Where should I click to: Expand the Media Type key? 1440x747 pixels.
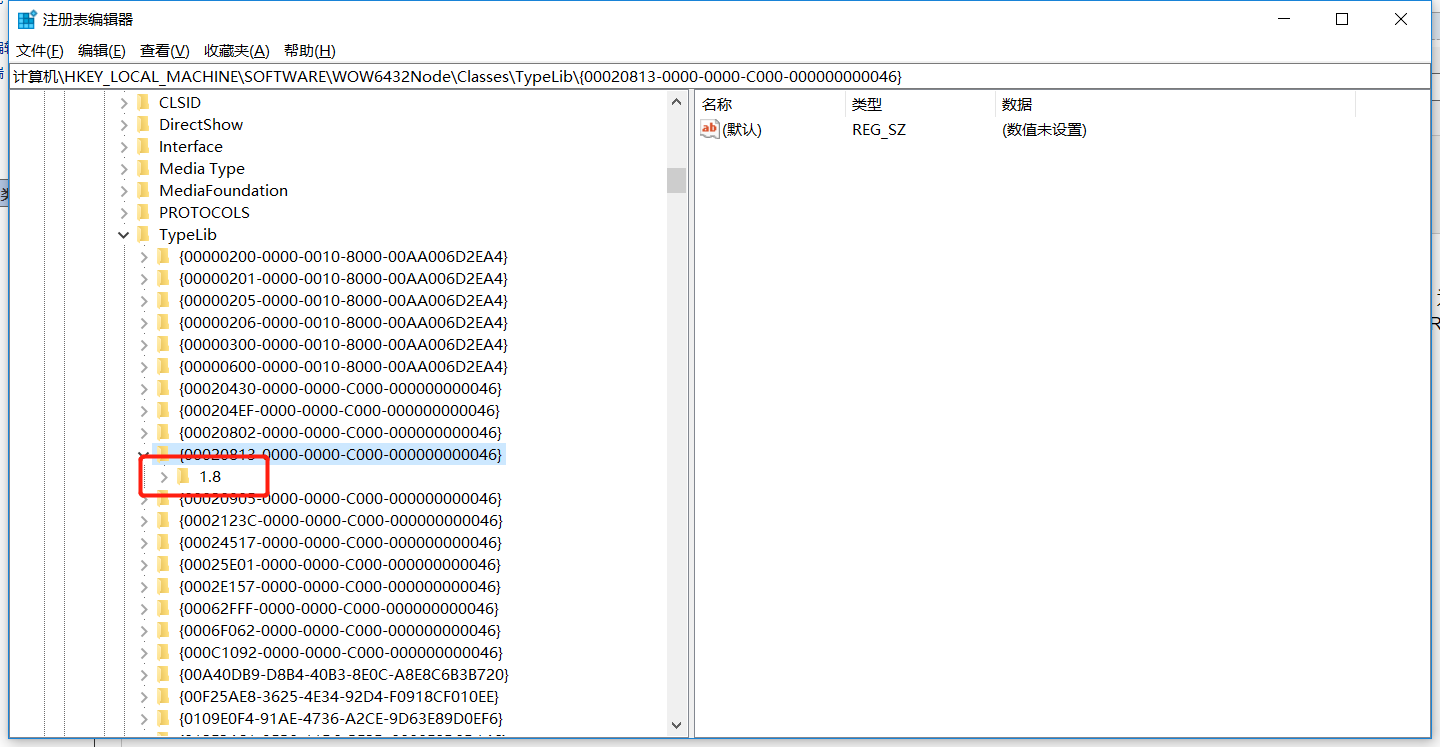pyautogui.click(x=124, y=168)
